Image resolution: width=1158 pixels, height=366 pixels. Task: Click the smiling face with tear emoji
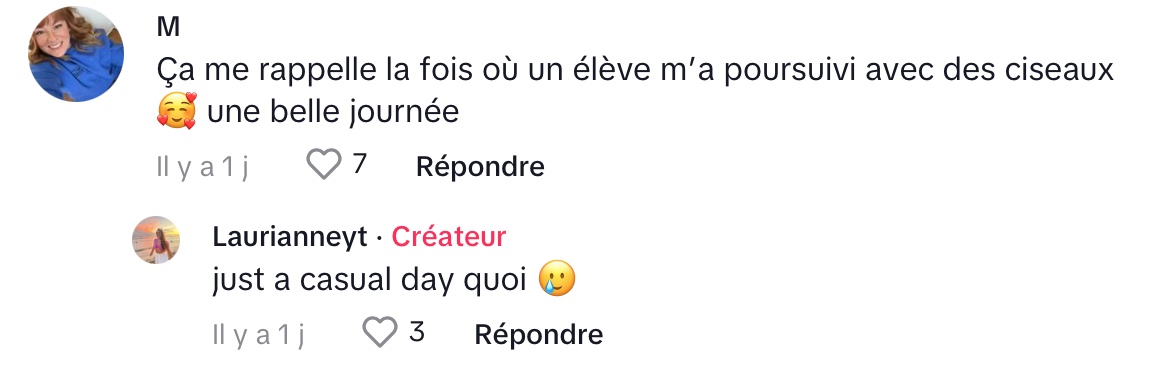click(x=556, y=280)
